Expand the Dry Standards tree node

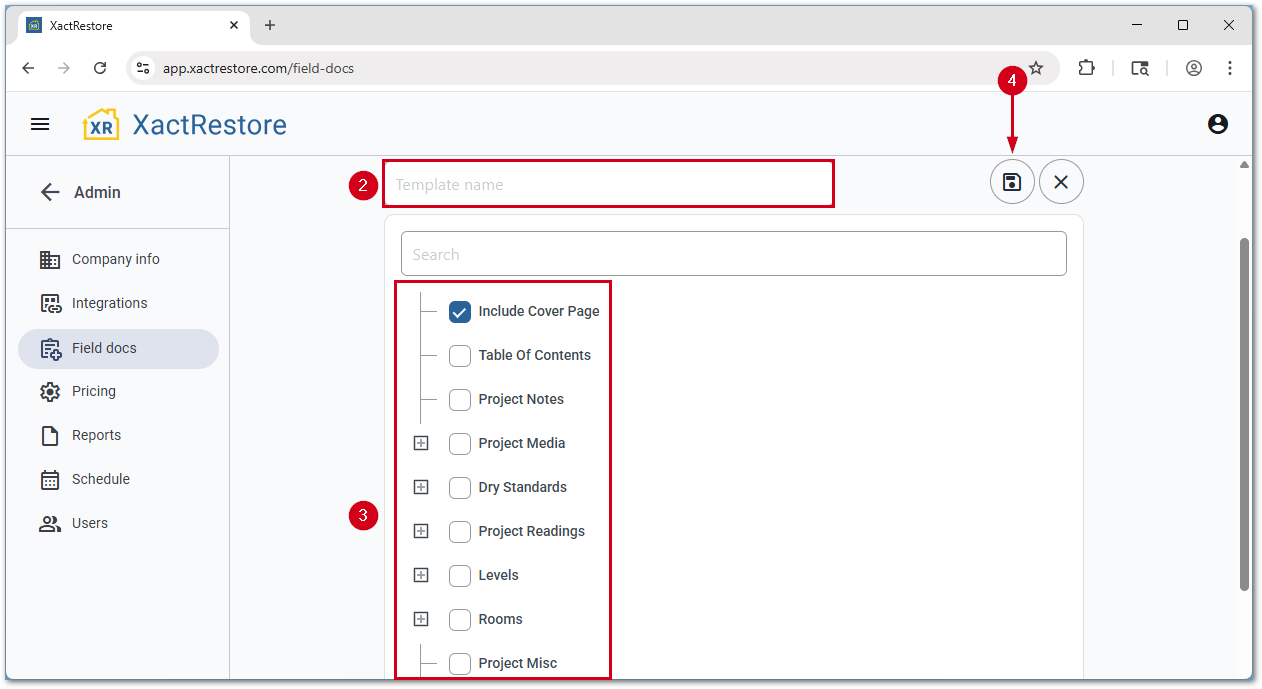pos(421,487)
